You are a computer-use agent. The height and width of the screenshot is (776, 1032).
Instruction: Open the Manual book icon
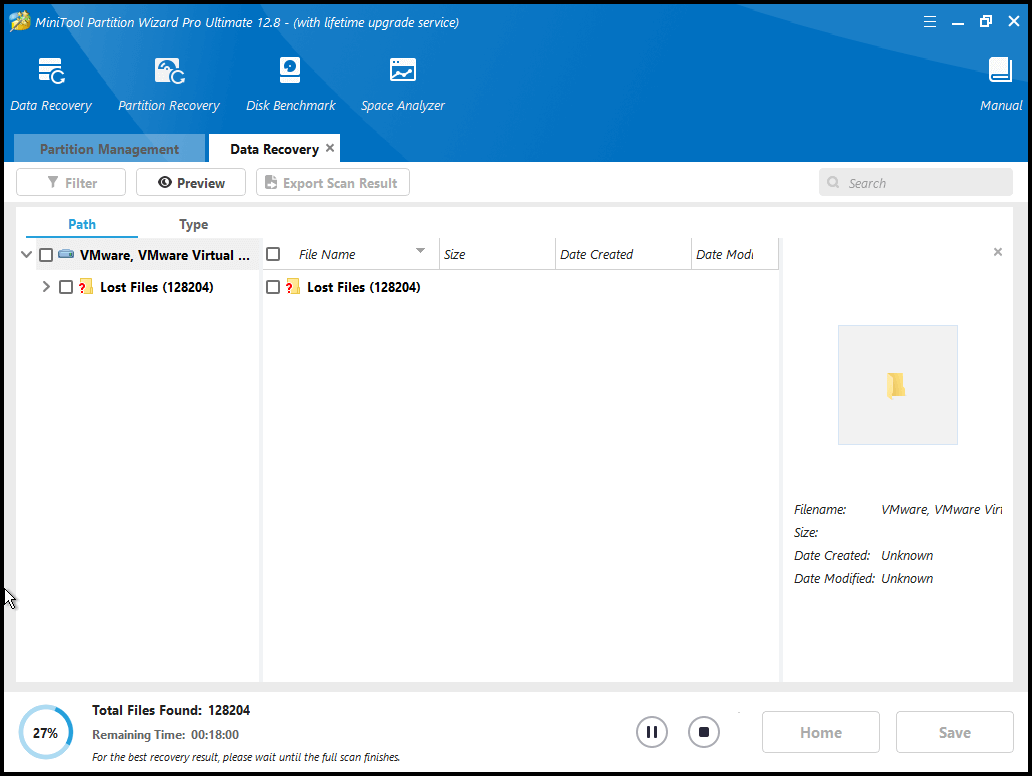(x=1000, y=70)
